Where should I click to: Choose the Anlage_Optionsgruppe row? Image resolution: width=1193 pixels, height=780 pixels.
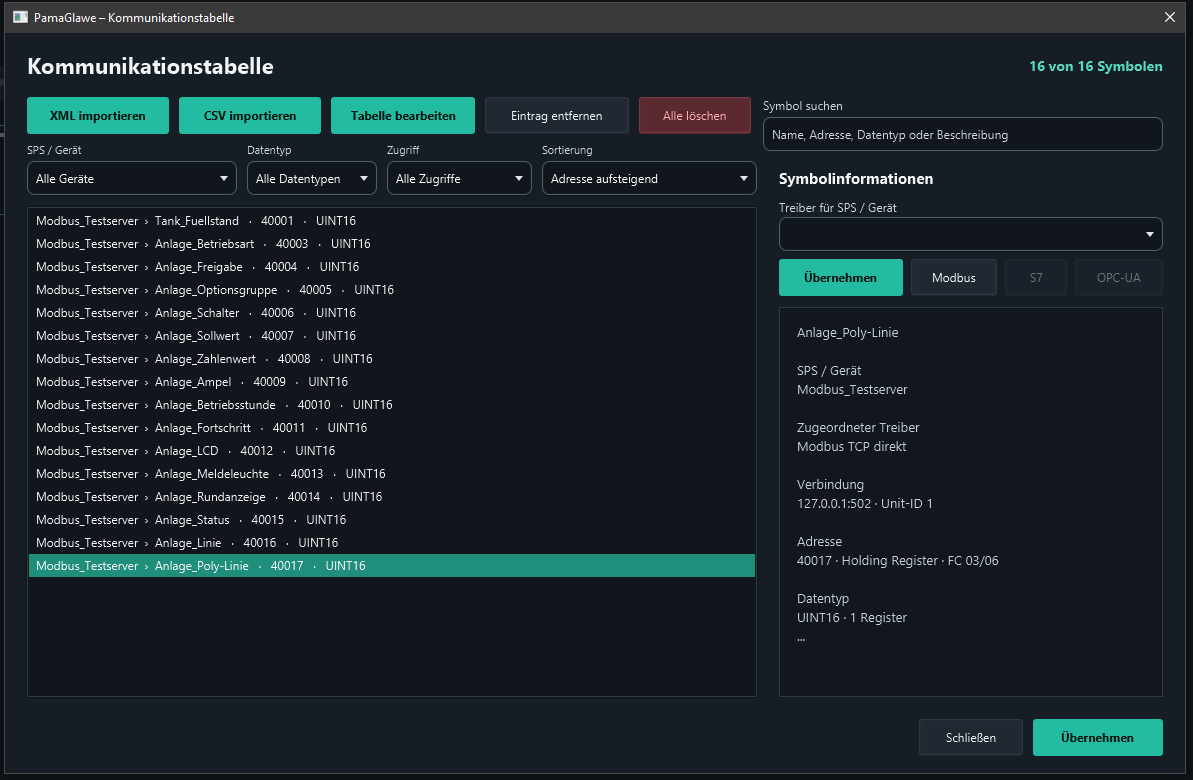coord(392,289)
